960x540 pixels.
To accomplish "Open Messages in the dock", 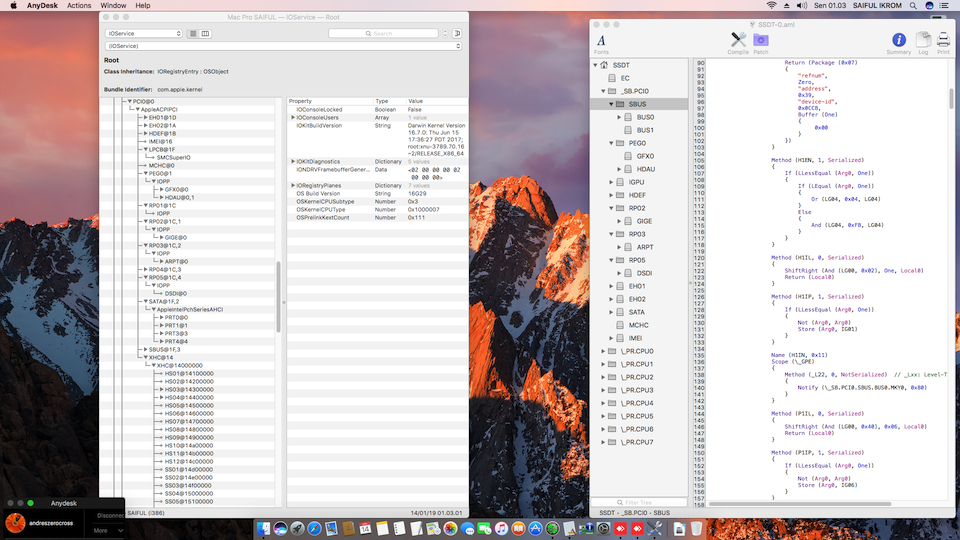I will [x=467, y=529].
